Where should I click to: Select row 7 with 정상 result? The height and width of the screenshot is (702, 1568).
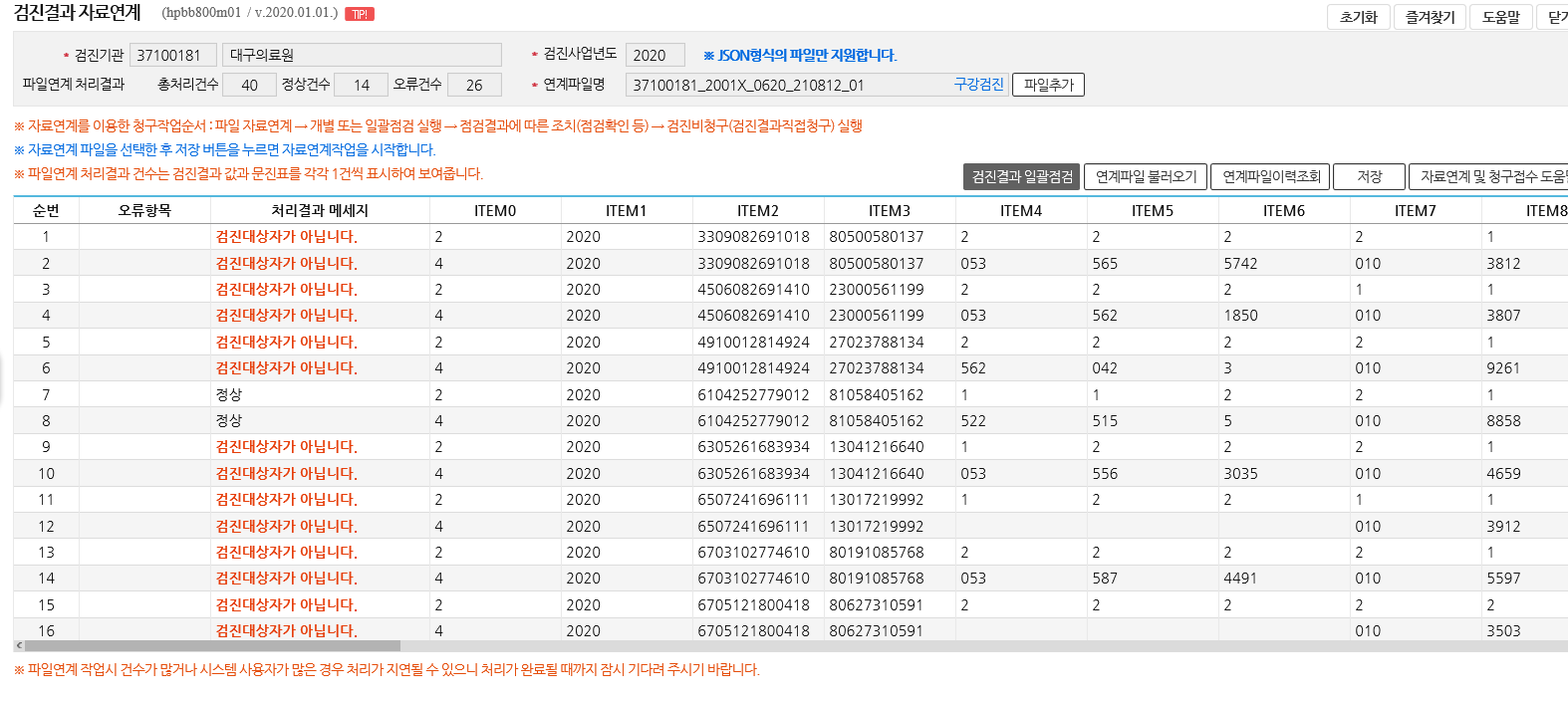(x=790, y=394)
